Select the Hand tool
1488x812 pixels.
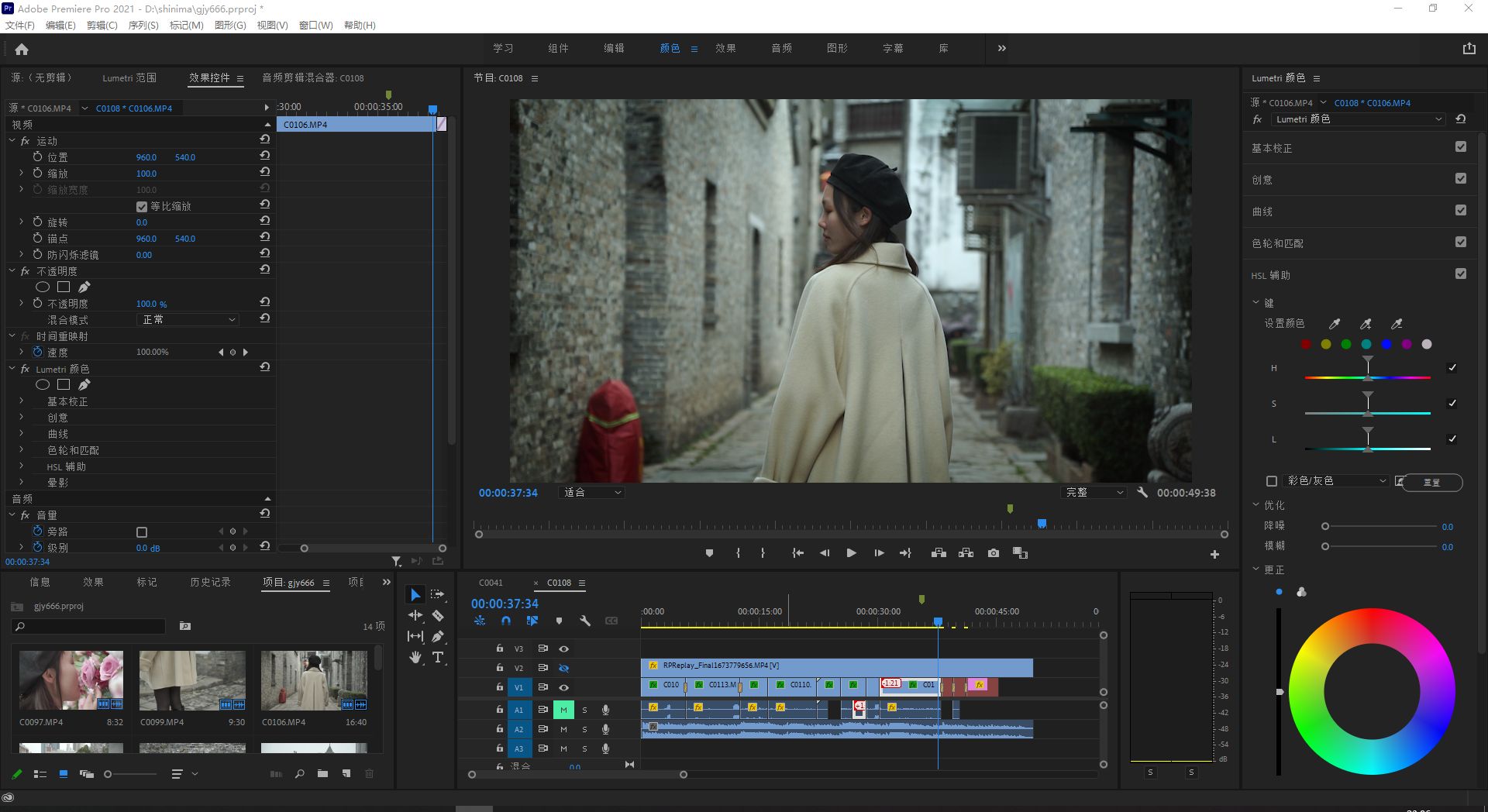pyautogui.click(x=415, y=657)
